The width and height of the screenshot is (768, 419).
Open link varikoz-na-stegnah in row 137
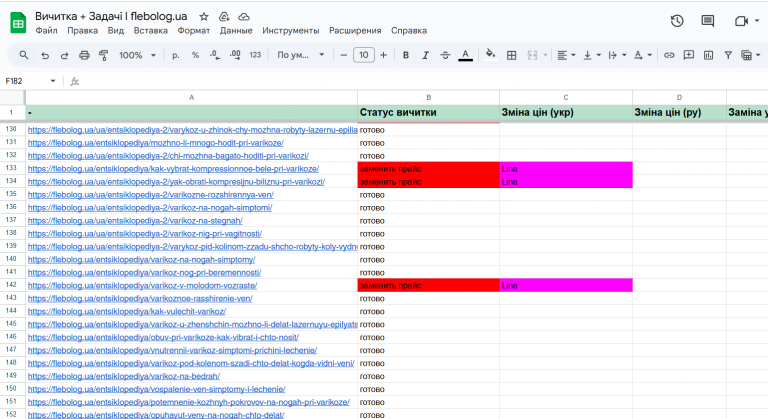tap(135, 221)
